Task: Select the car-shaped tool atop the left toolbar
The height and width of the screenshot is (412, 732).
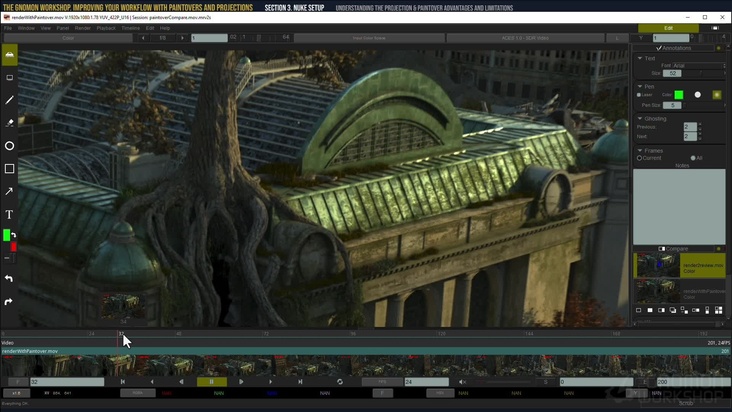Action: (x=9, y=55)
